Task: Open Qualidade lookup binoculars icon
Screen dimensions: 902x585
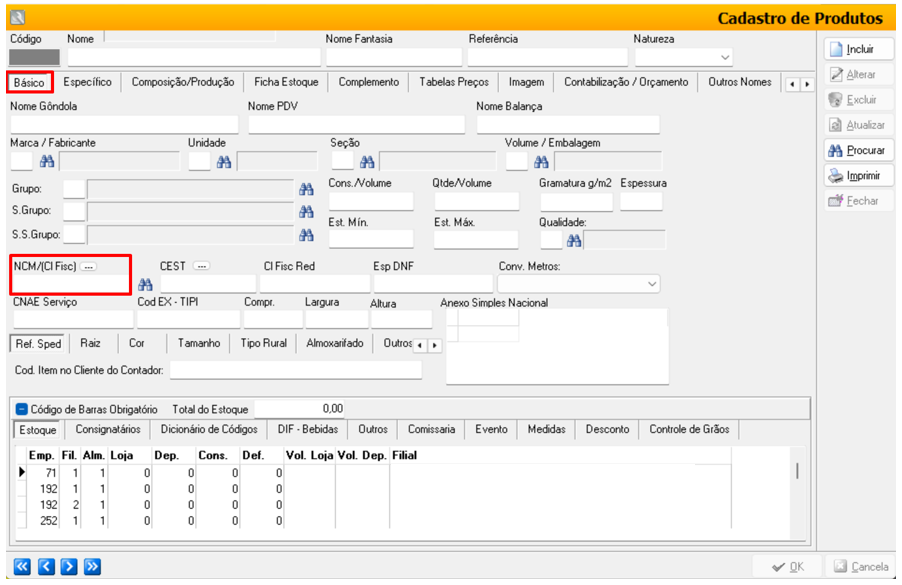Action: [573, 239]
